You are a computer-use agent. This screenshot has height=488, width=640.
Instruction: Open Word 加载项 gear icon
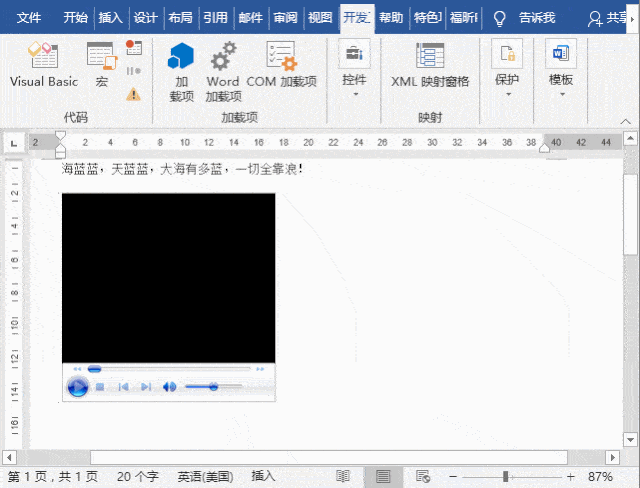pyautogui.click(x=223, y=72)
